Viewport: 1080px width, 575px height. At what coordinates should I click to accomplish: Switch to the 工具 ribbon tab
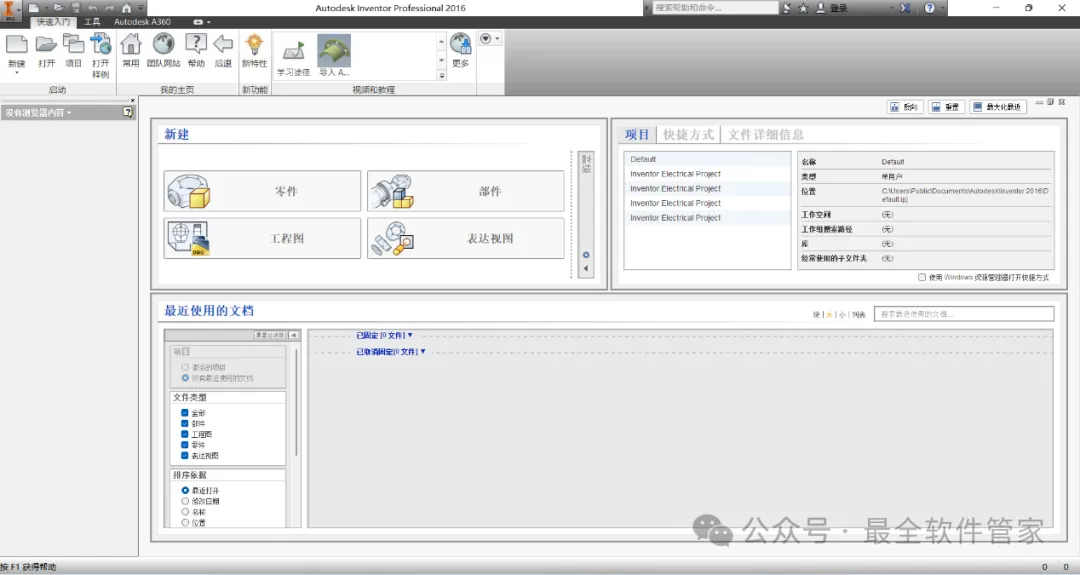[x=92, y=22]
